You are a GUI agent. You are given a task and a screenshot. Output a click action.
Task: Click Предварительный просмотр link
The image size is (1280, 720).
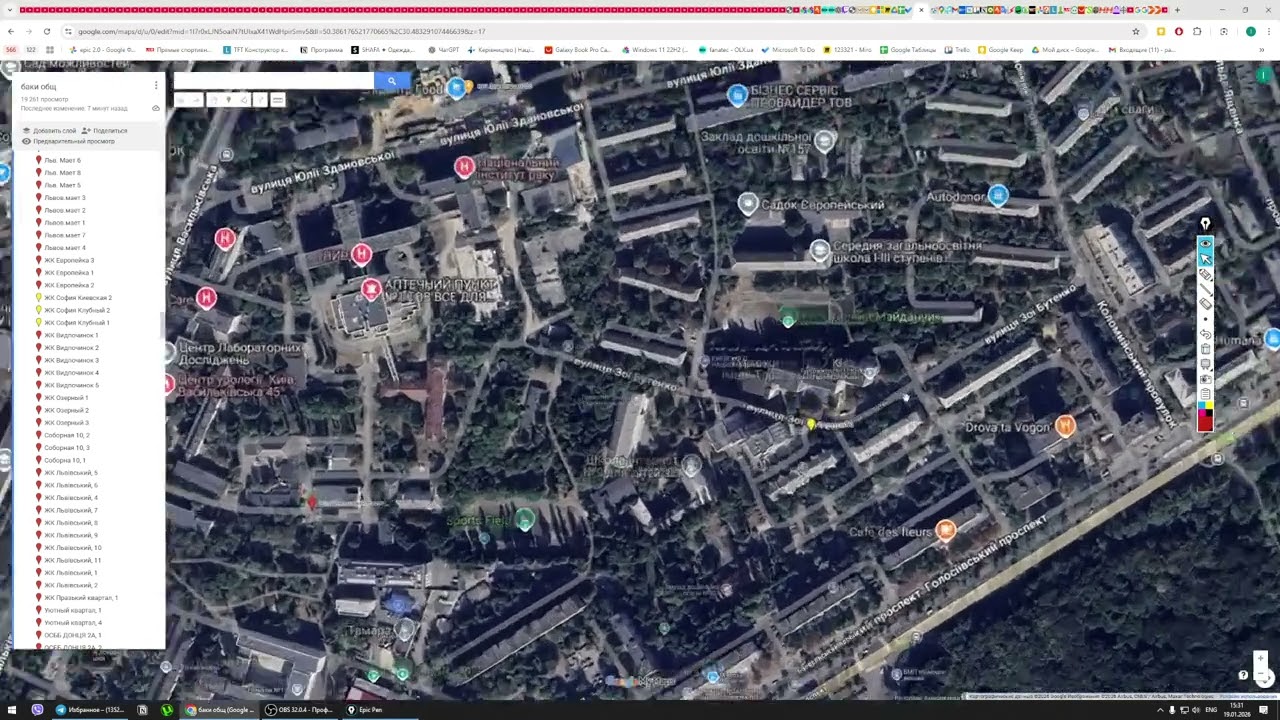pos(69,141)
